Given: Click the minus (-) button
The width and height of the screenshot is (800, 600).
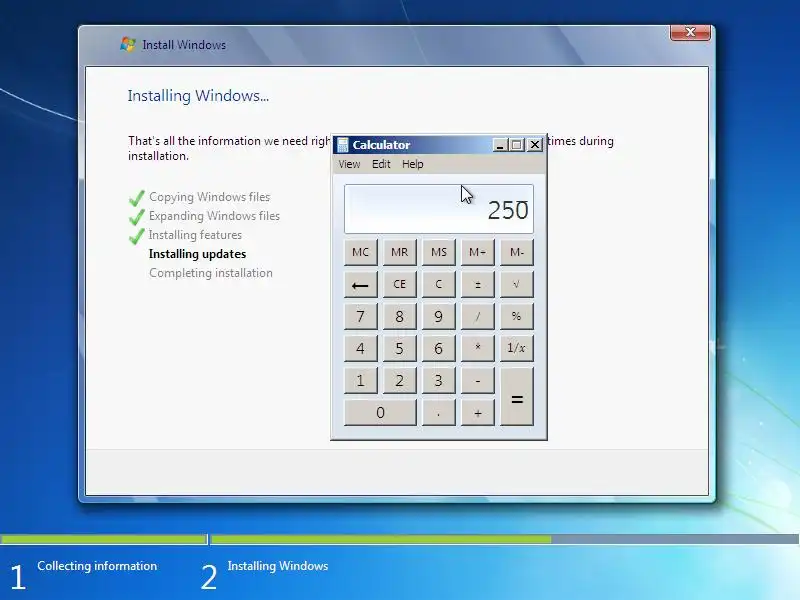Looking at the screenshot, I should pos(478,381).
